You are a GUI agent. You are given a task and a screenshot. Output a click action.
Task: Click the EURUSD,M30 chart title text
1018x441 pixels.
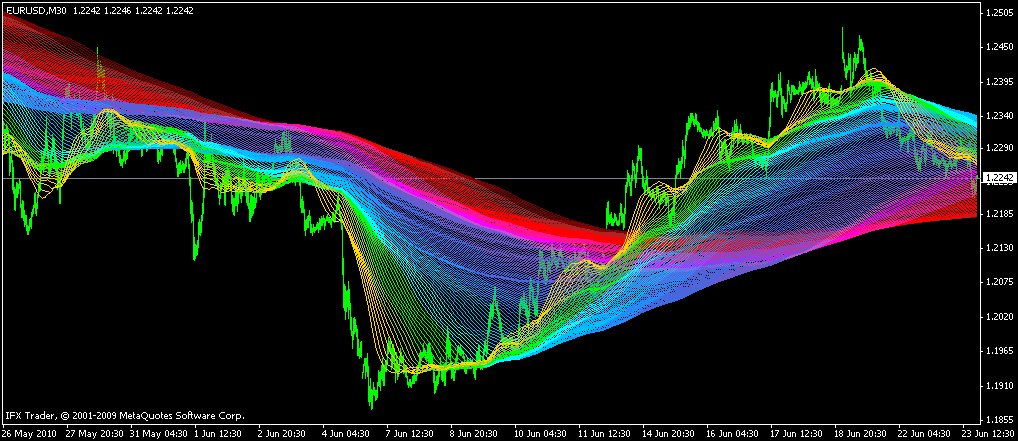(x=36, y=10)
